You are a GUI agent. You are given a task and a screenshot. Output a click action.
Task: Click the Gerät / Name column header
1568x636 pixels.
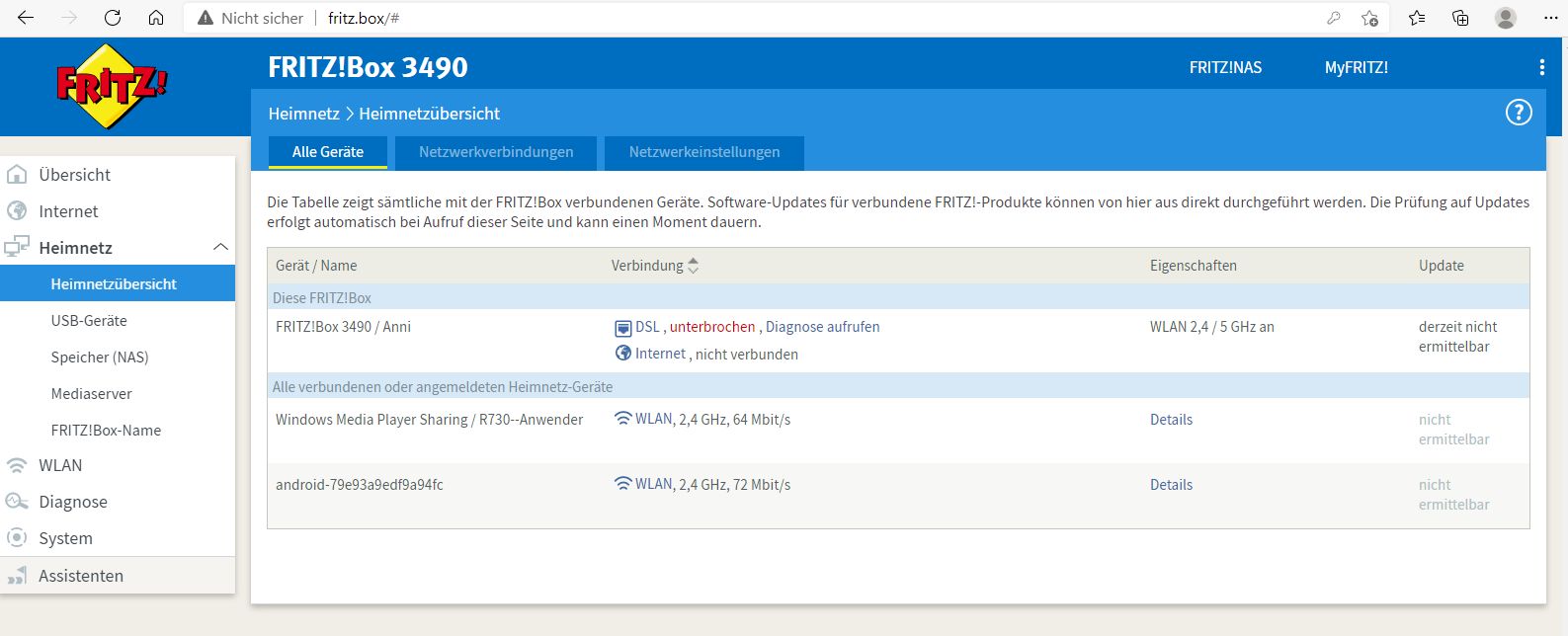pos(316,266)
